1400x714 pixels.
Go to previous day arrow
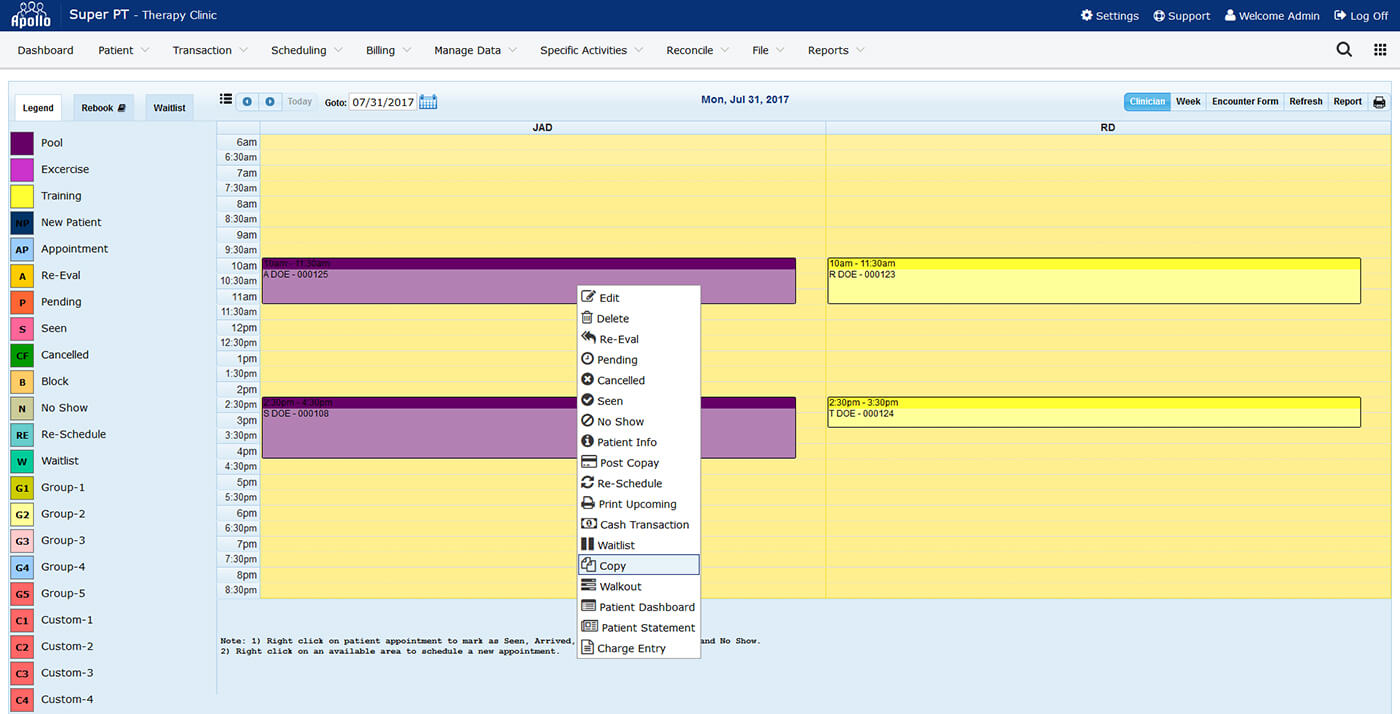pos(246,102)
